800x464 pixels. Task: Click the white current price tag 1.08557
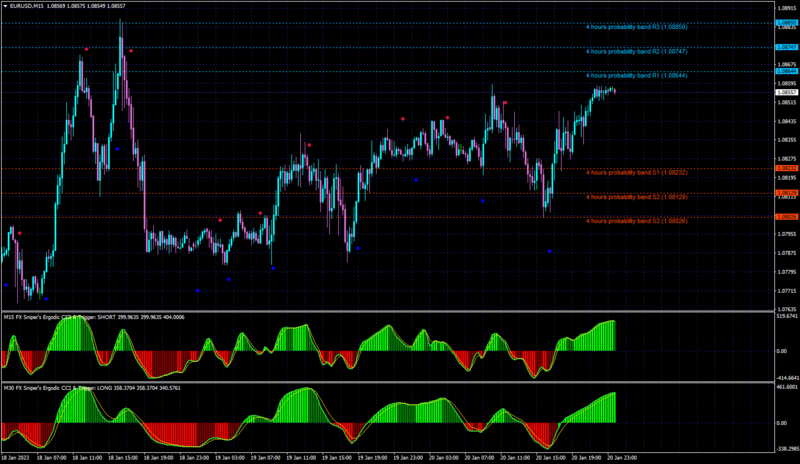pos(786,92)
